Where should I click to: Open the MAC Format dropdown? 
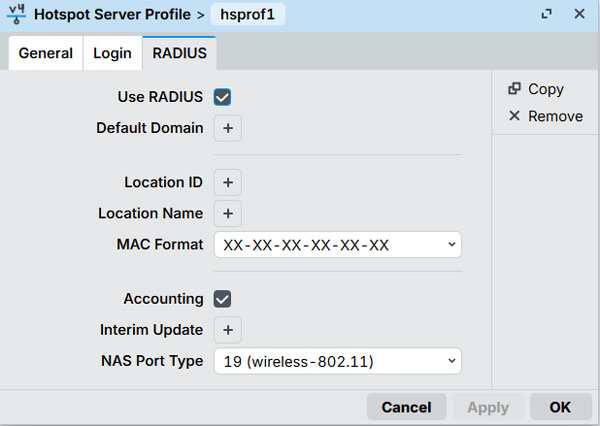coord(337,244)
